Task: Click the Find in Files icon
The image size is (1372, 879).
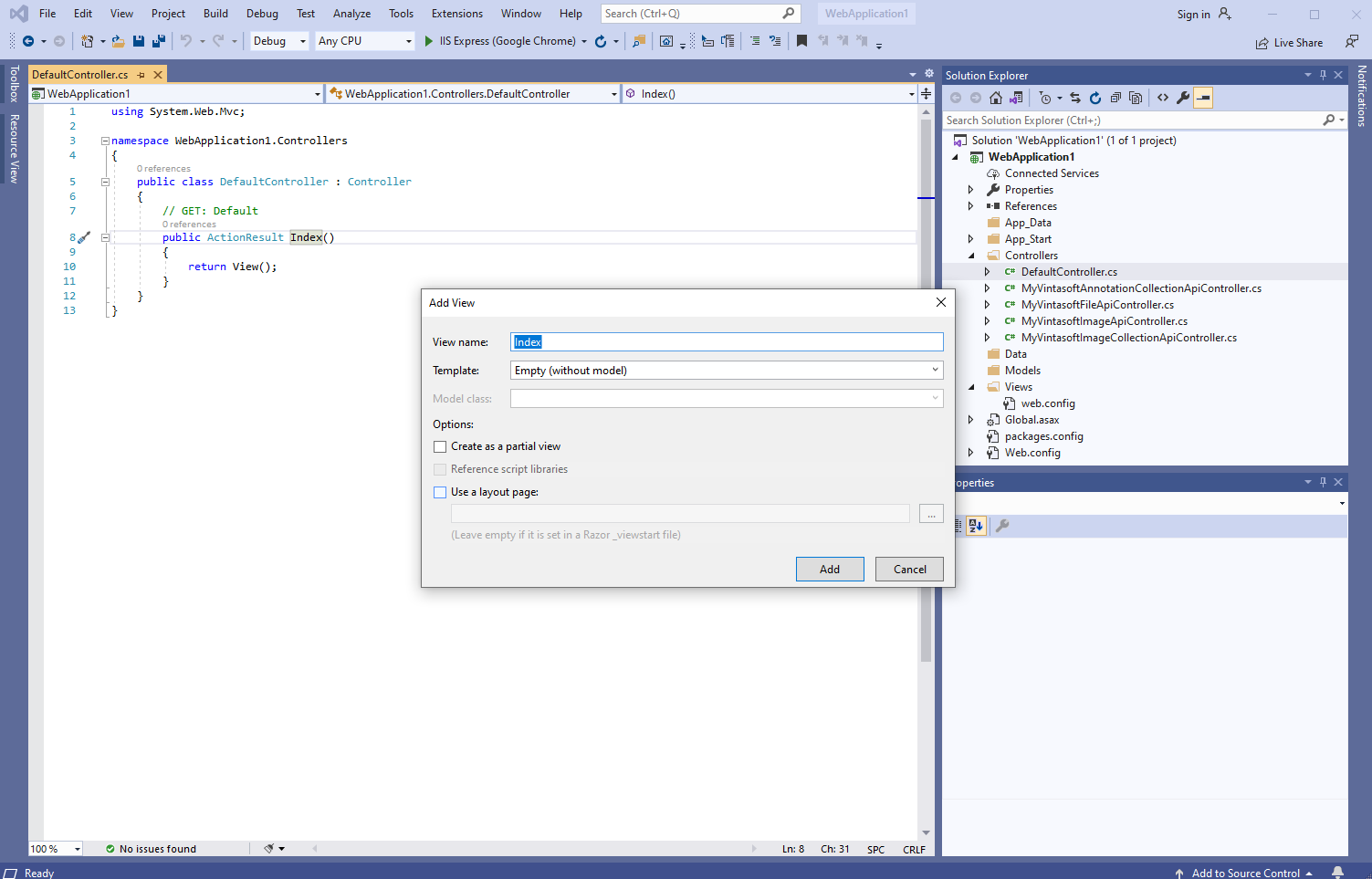Action: tap(639, 41)
